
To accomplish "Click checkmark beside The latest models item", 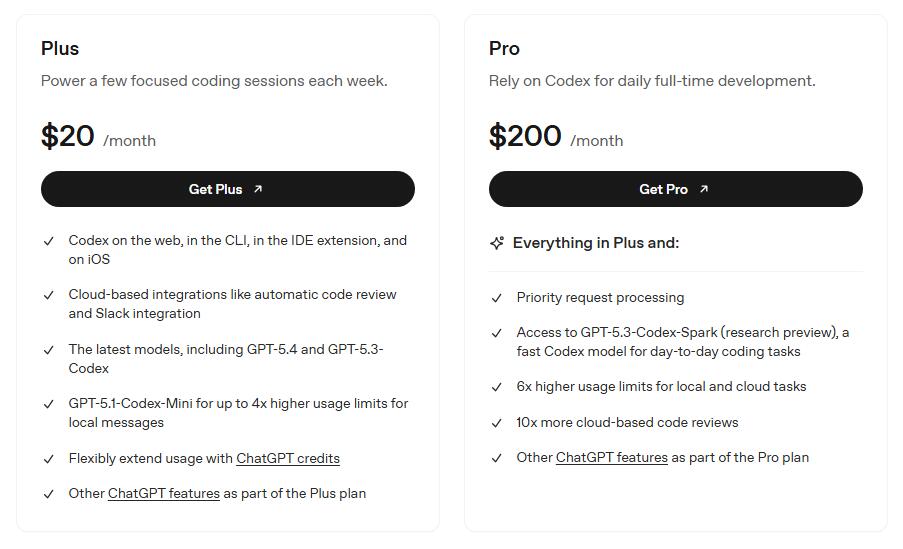I will tap(48, 350).
